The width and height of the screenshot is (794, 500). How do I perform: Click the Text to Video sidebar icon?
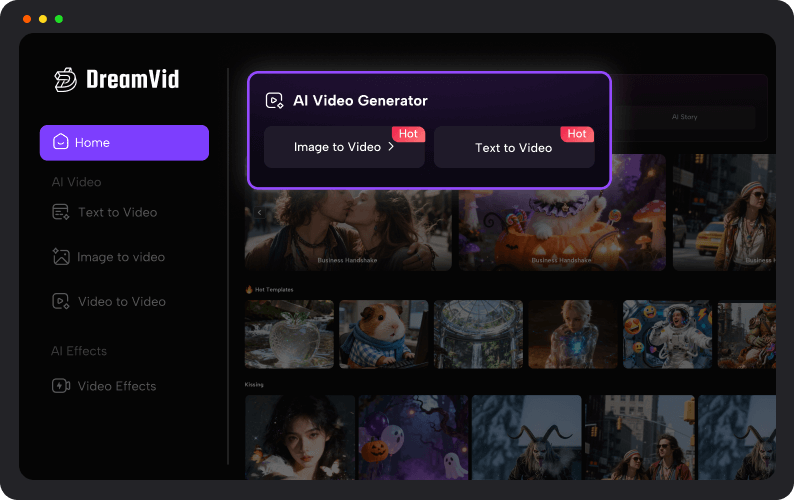click(61, 212)
